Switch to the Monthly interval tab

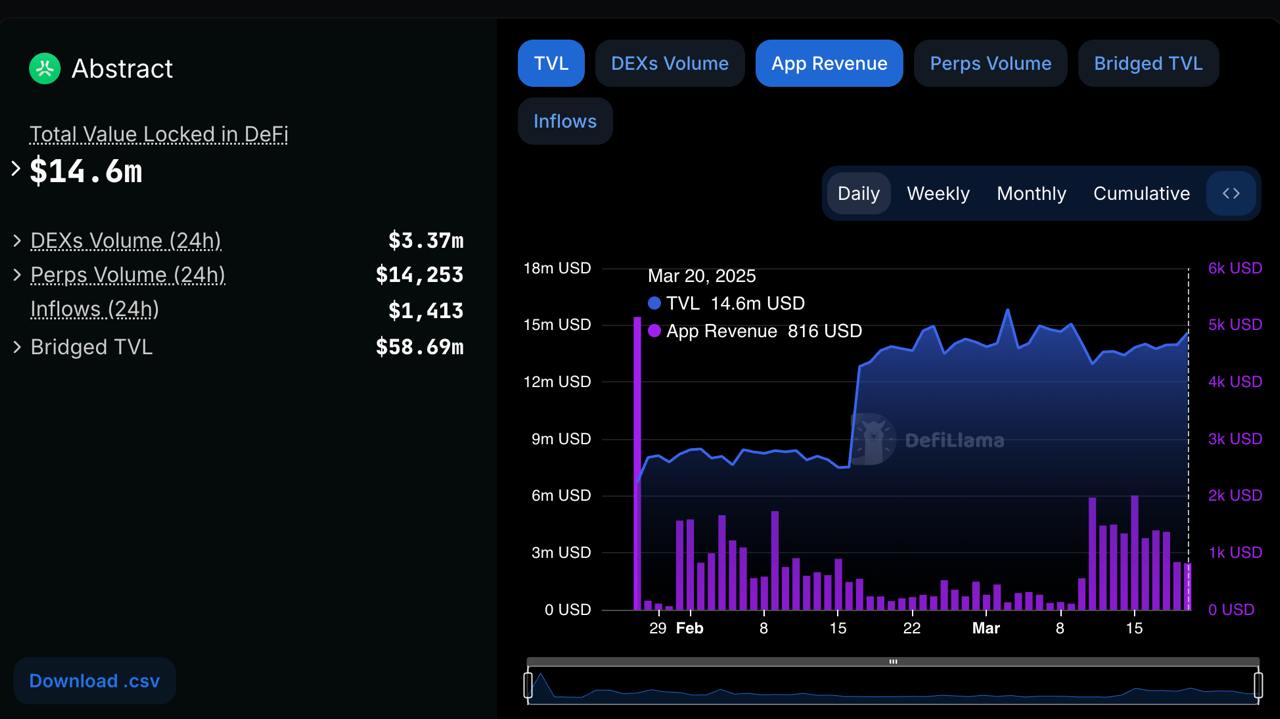click(1031, 193)
